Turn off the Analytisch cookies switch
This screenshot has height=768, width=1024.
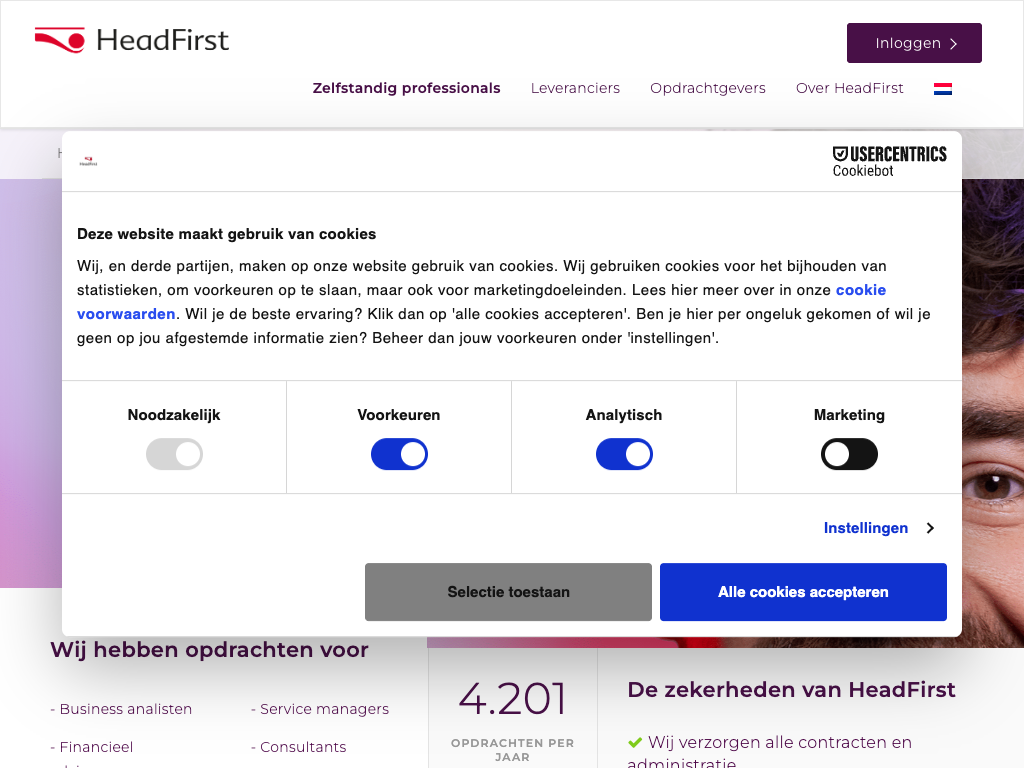624,455
